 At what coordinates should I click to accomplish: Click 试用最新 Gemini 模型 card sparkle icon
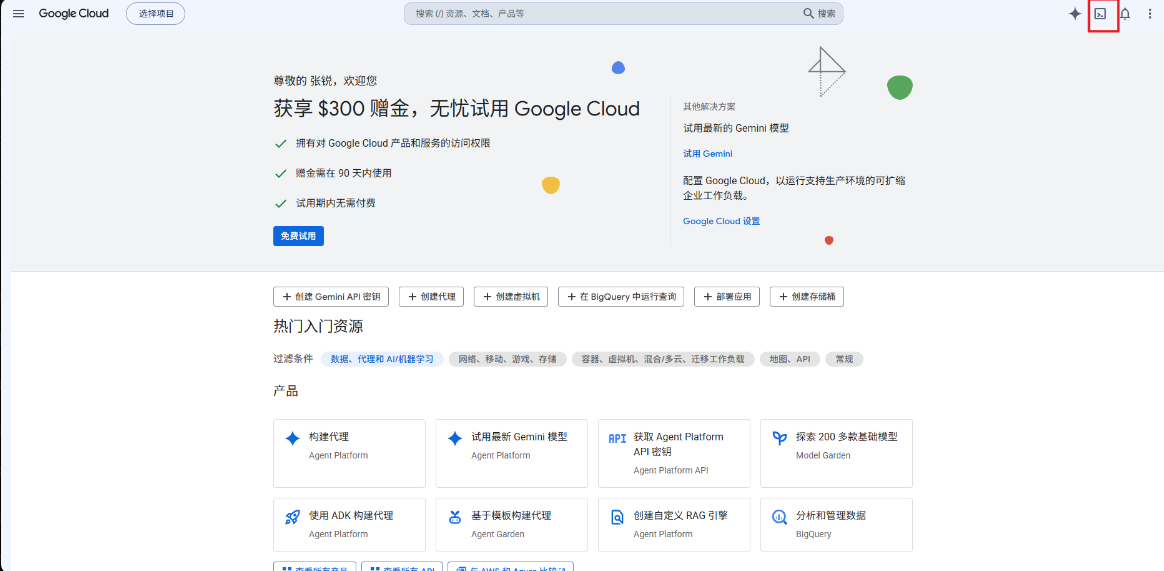point(455,439)
